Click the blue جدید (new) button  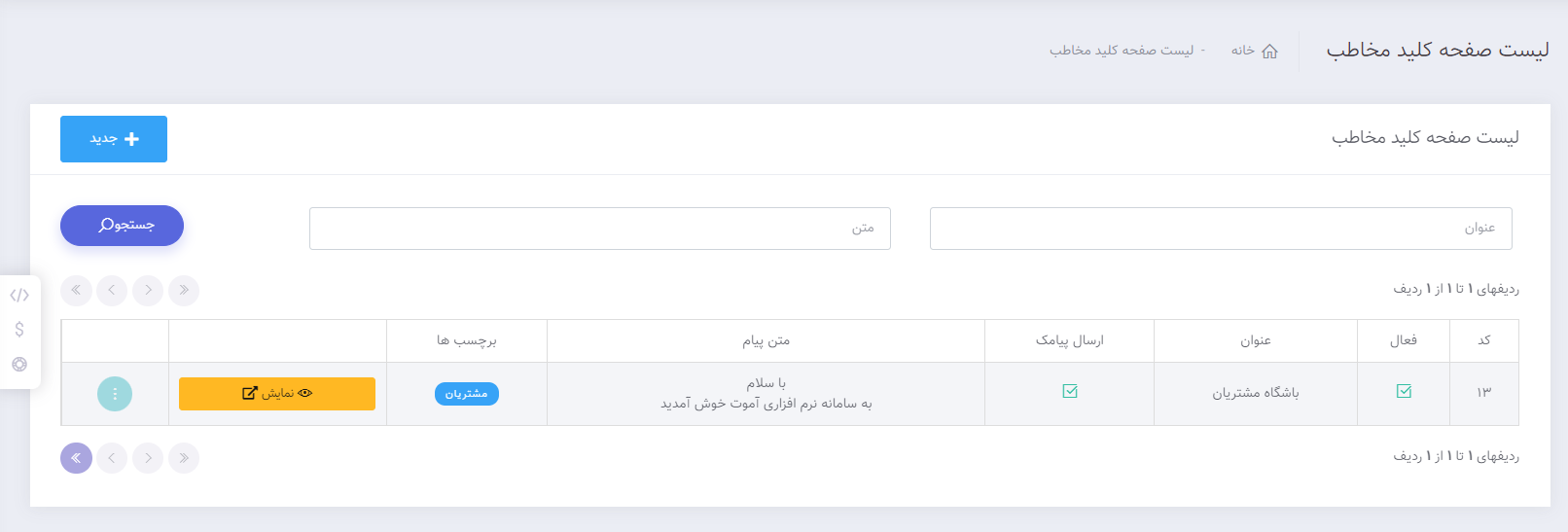[x=114, y=139]
